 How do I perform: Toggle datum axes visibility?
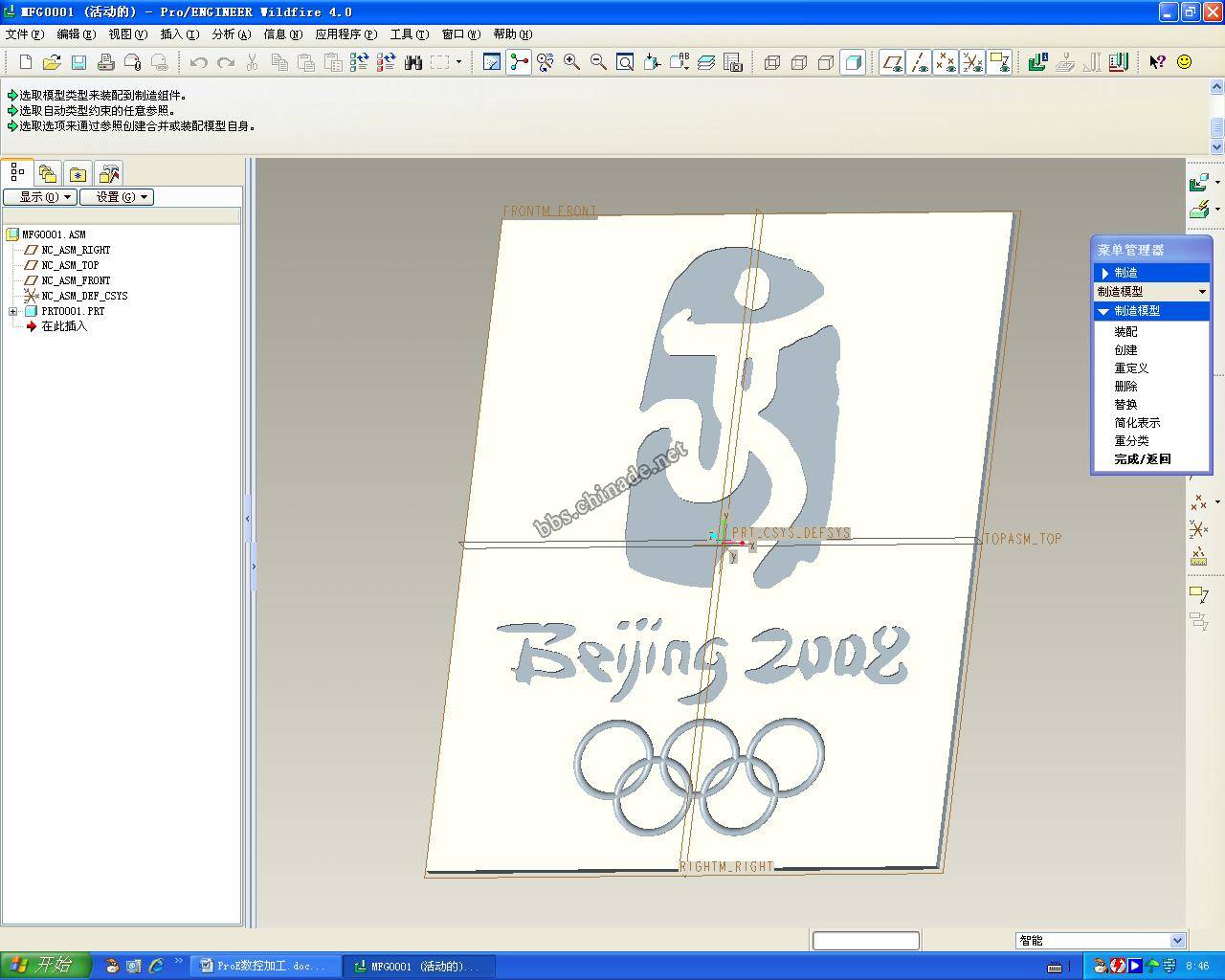tap(919, 62)
